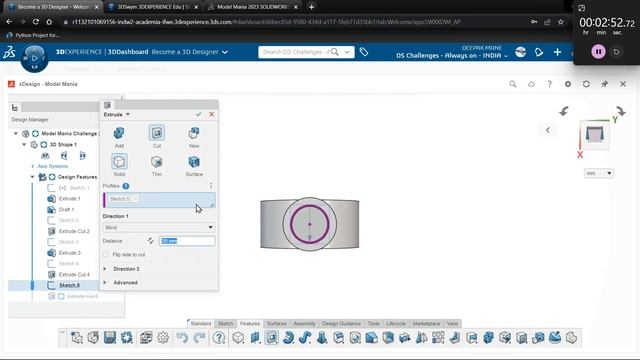
Task: Open the Marketplace toolbar tab
Action: [x=426, y=323]
